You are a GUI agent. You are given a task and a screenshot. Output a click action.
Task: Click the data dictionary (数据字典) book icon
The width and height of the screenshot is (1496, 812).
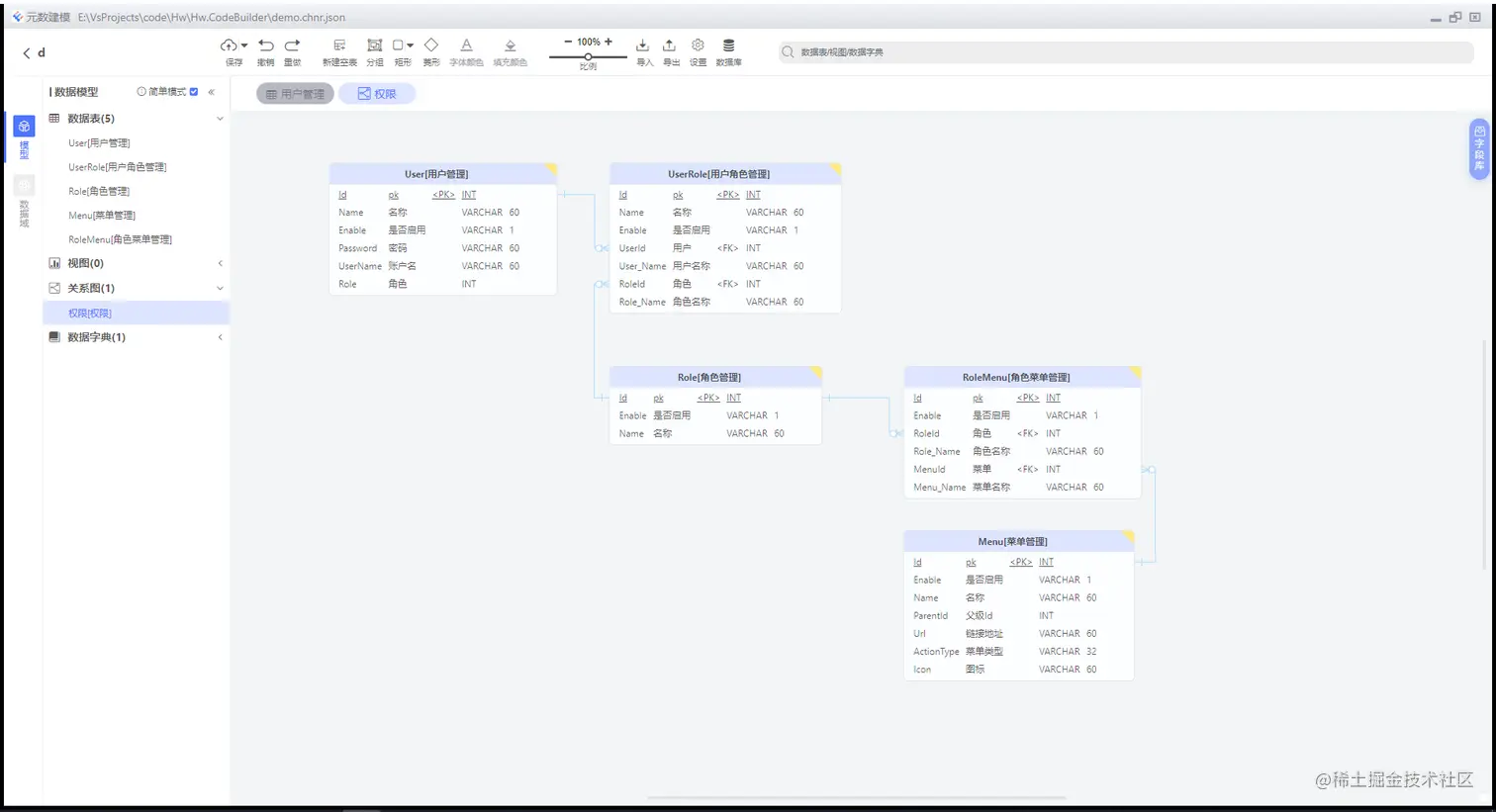point(54,337)
